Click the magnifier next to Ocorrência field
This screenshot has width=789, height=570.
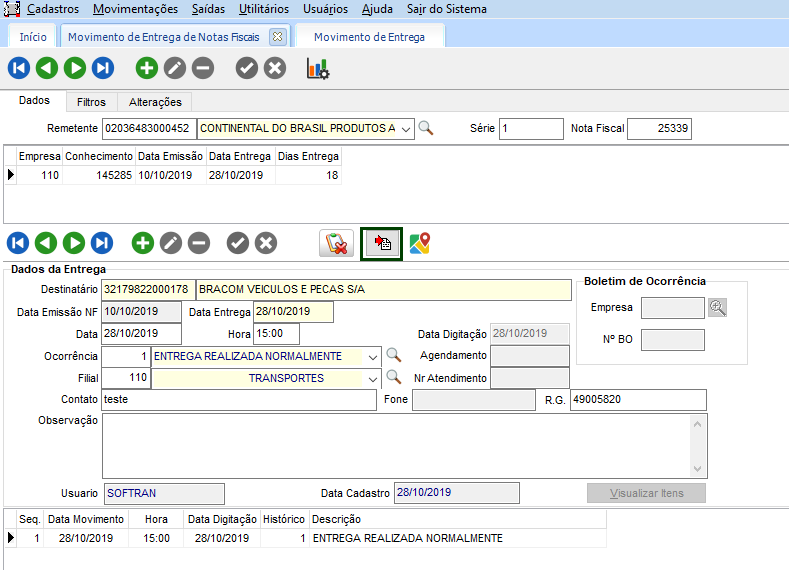click(x=394, y=356)
